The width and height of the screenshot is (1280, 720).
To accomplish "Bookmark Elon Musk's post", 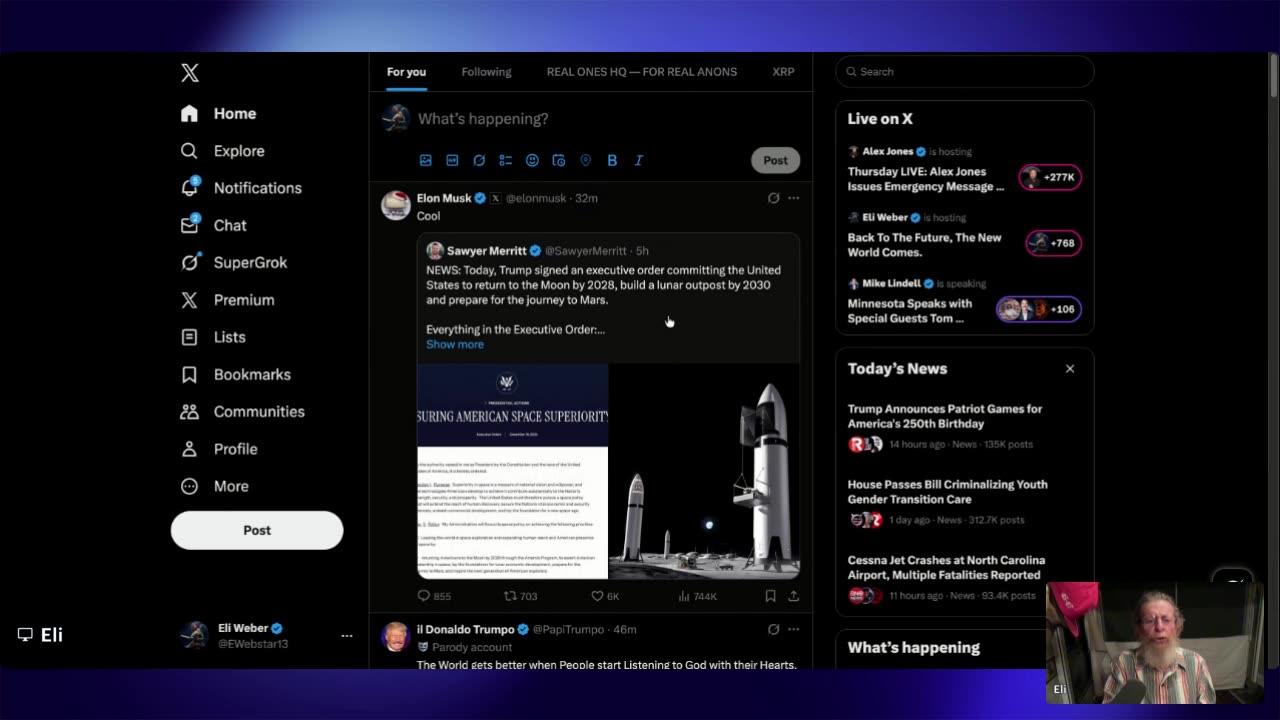I will point(770,596).
